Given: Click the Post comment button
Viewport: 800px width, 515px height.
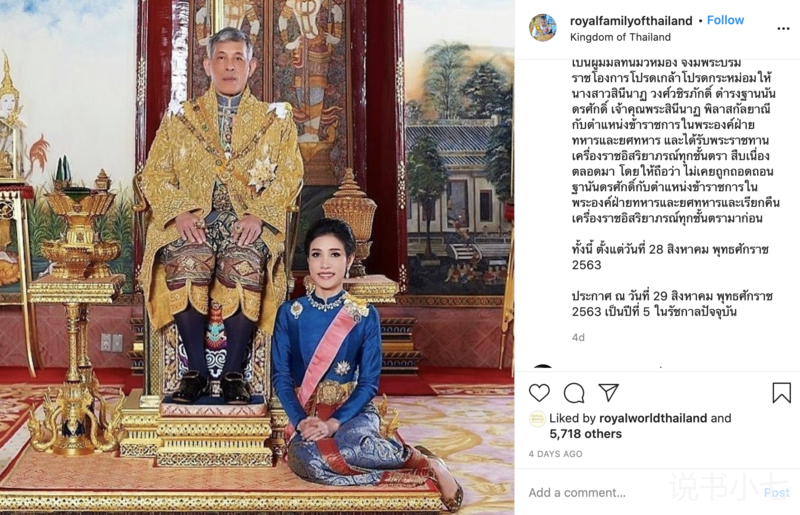Looking at the screenshot, I should (x=777, y=493).
